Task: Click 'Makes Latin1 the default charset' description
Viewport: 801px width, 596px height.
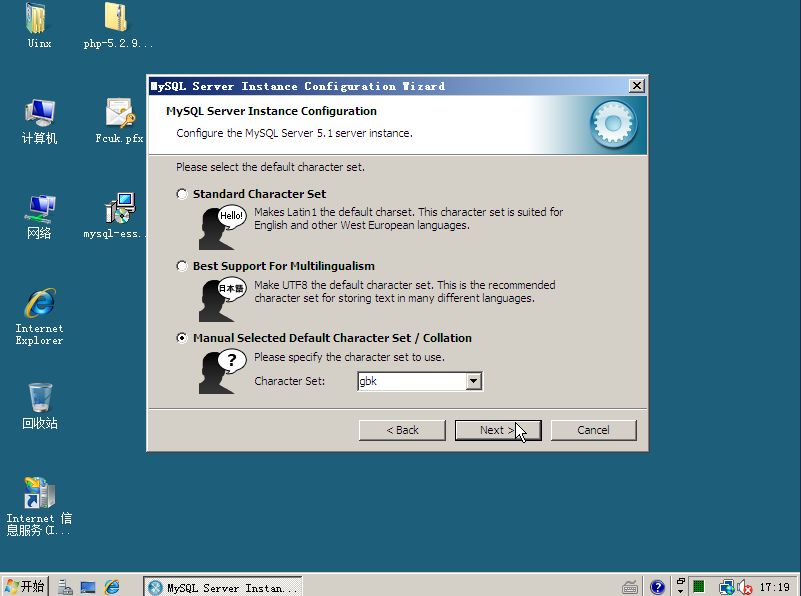Action: click(x=409, y=219)
